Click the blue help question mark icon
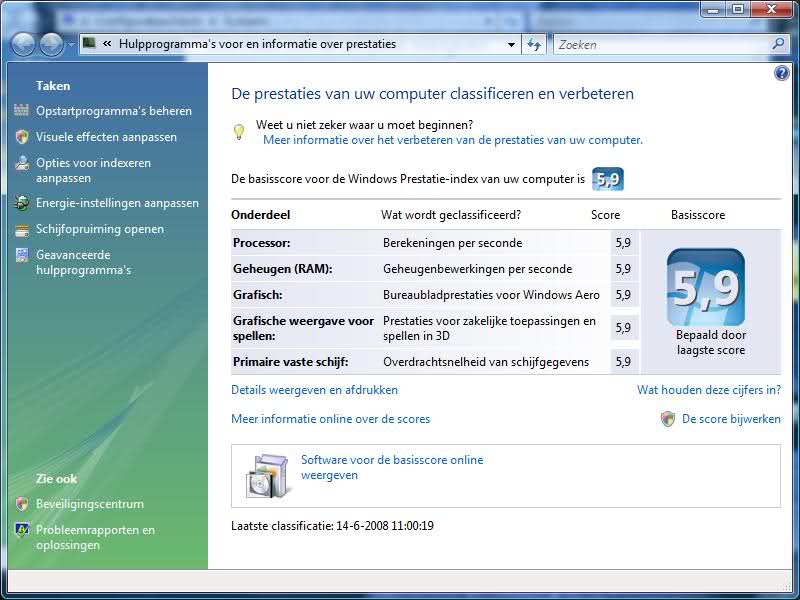This screenshot has height=600, width=800. tap(782, 73)
